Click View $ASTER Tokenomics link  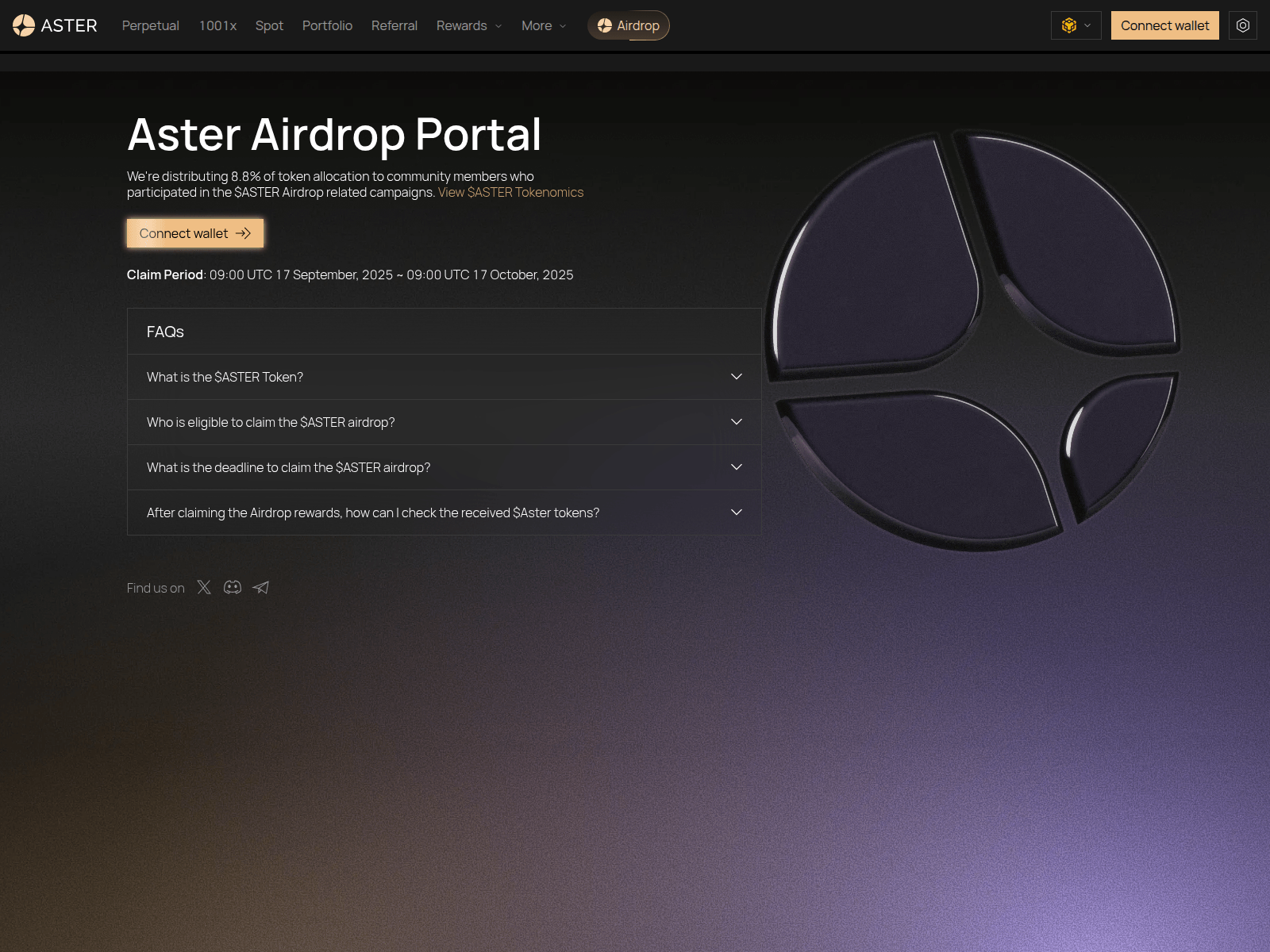pos(510,192)
